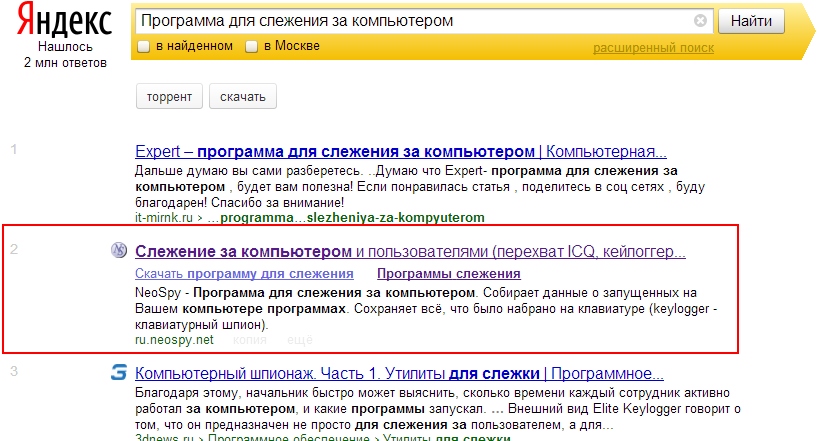This screenshot has height=441, width=818.
Task: Clear the search query with the X icon
Action: [701, 20]
